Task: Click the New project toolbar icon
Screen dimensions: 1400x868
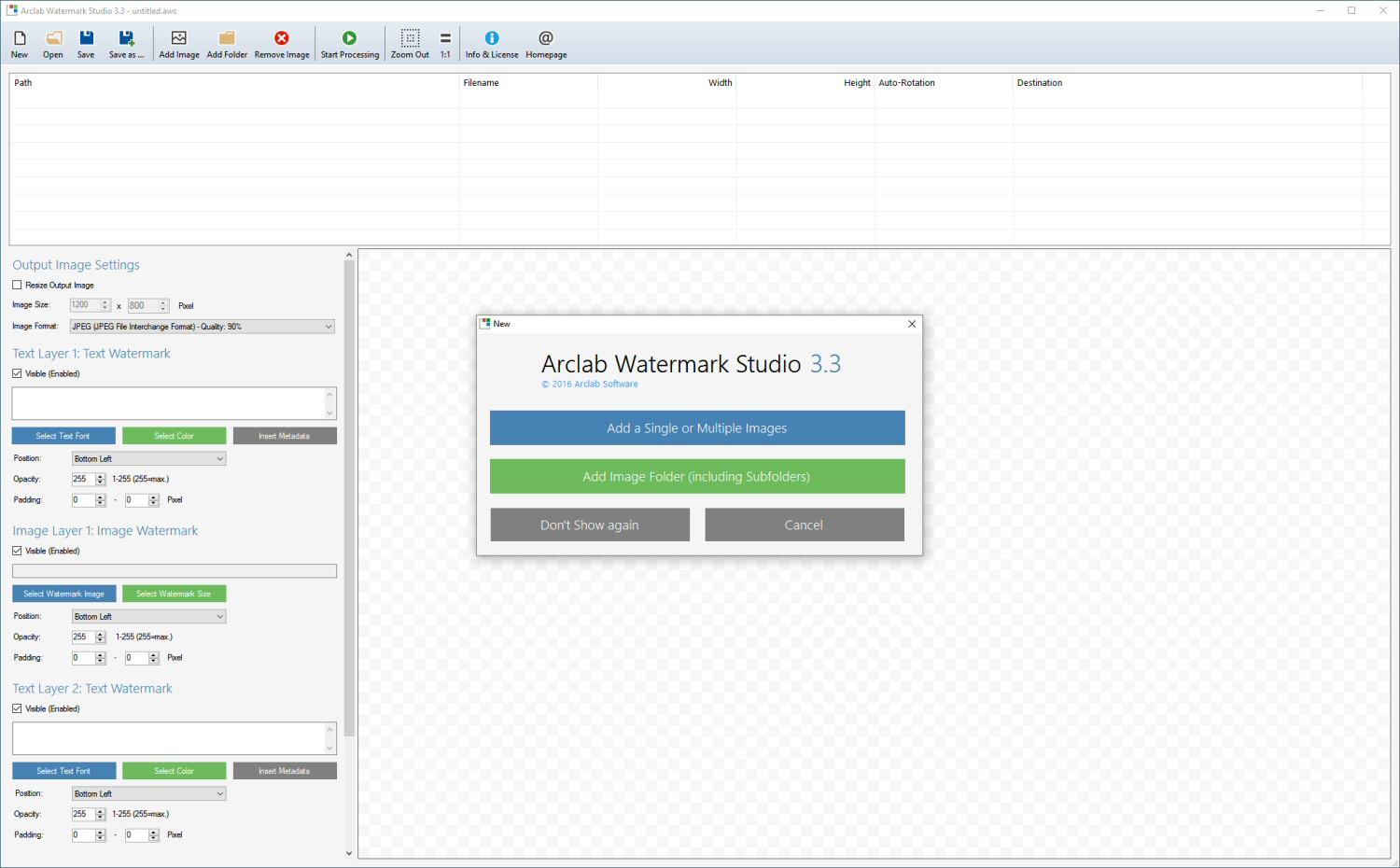Action: (20, 44)
